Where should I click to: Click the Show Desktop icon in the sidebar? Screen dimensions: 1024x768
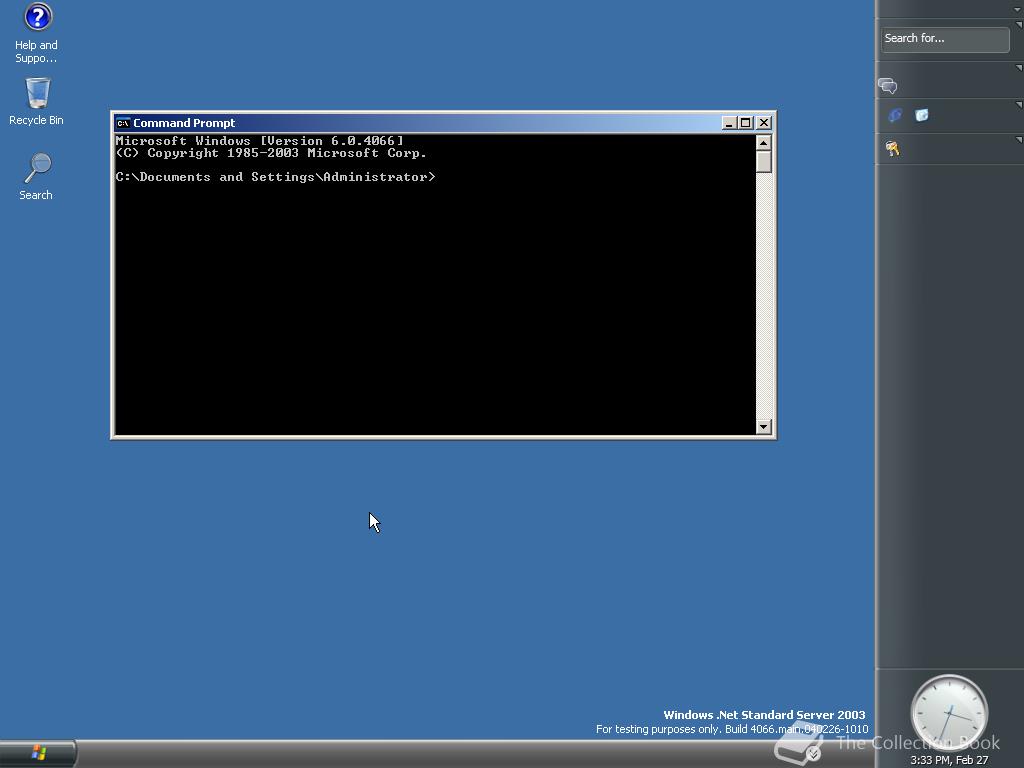[x=921, y=116]
